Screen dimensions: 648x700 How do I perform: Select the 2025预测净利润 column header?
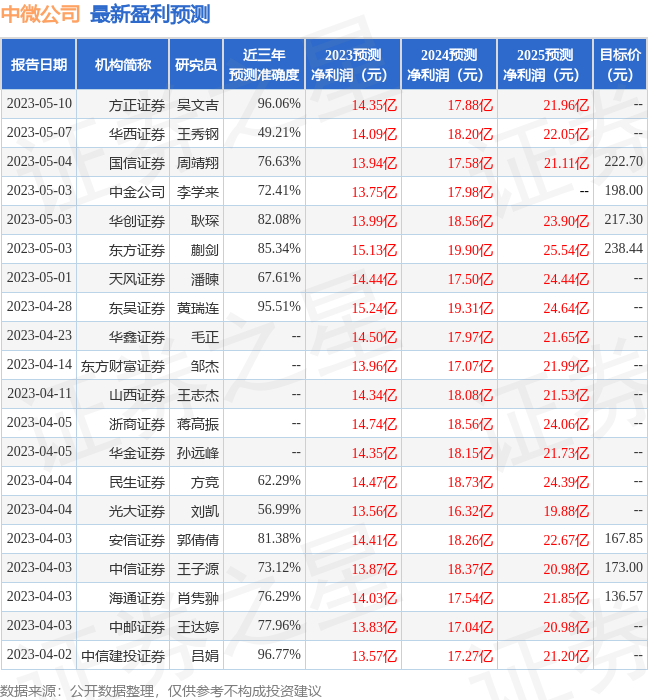(x=545, y=64)
